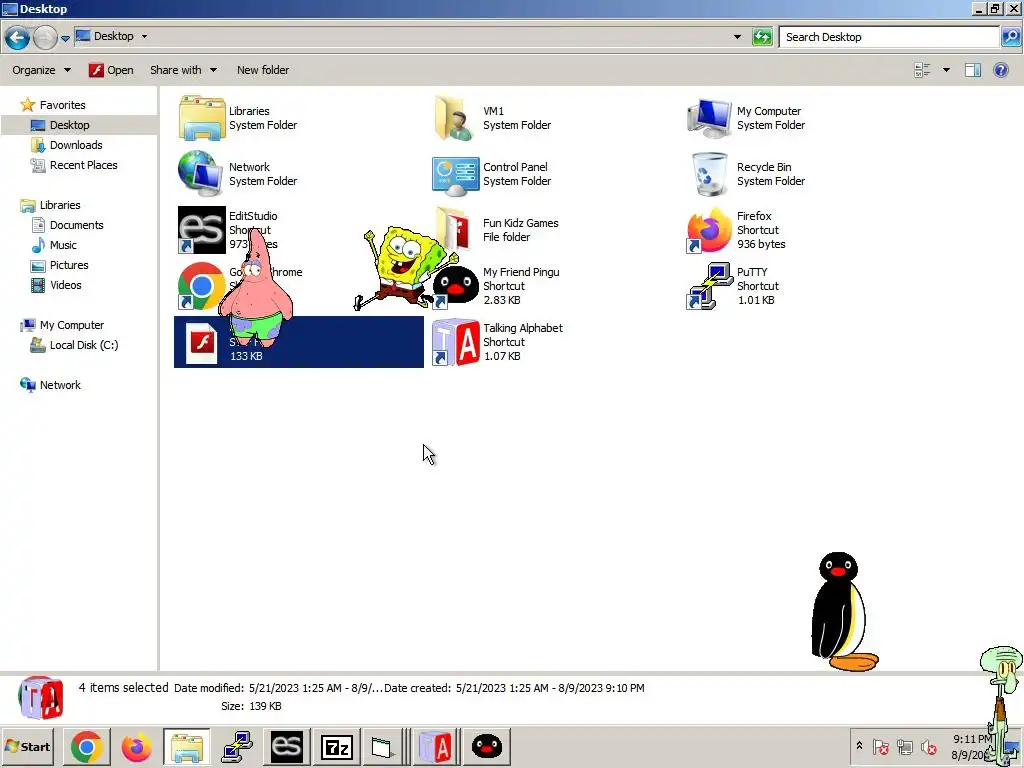Open the Organize menu
The width and height of the screenshot is (1024, 768).
[41, 70]
